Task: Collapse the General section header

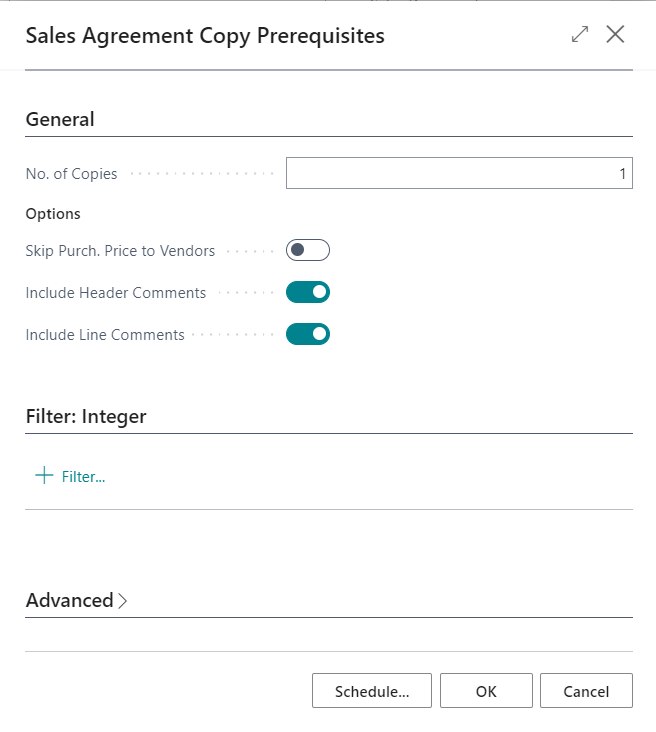Action: coord(60,119)
